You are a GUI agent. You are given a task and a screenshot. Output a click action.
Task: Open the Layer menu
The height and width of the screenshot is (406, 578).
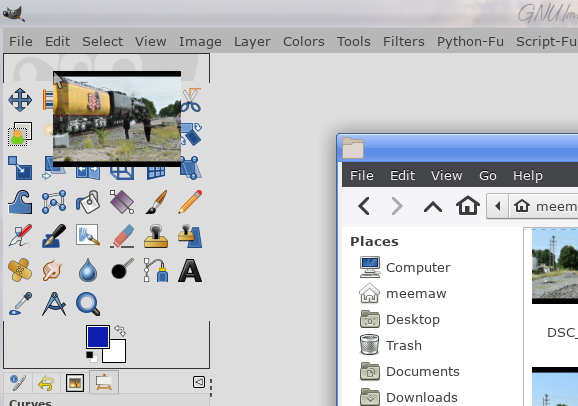tap(252, 42)
